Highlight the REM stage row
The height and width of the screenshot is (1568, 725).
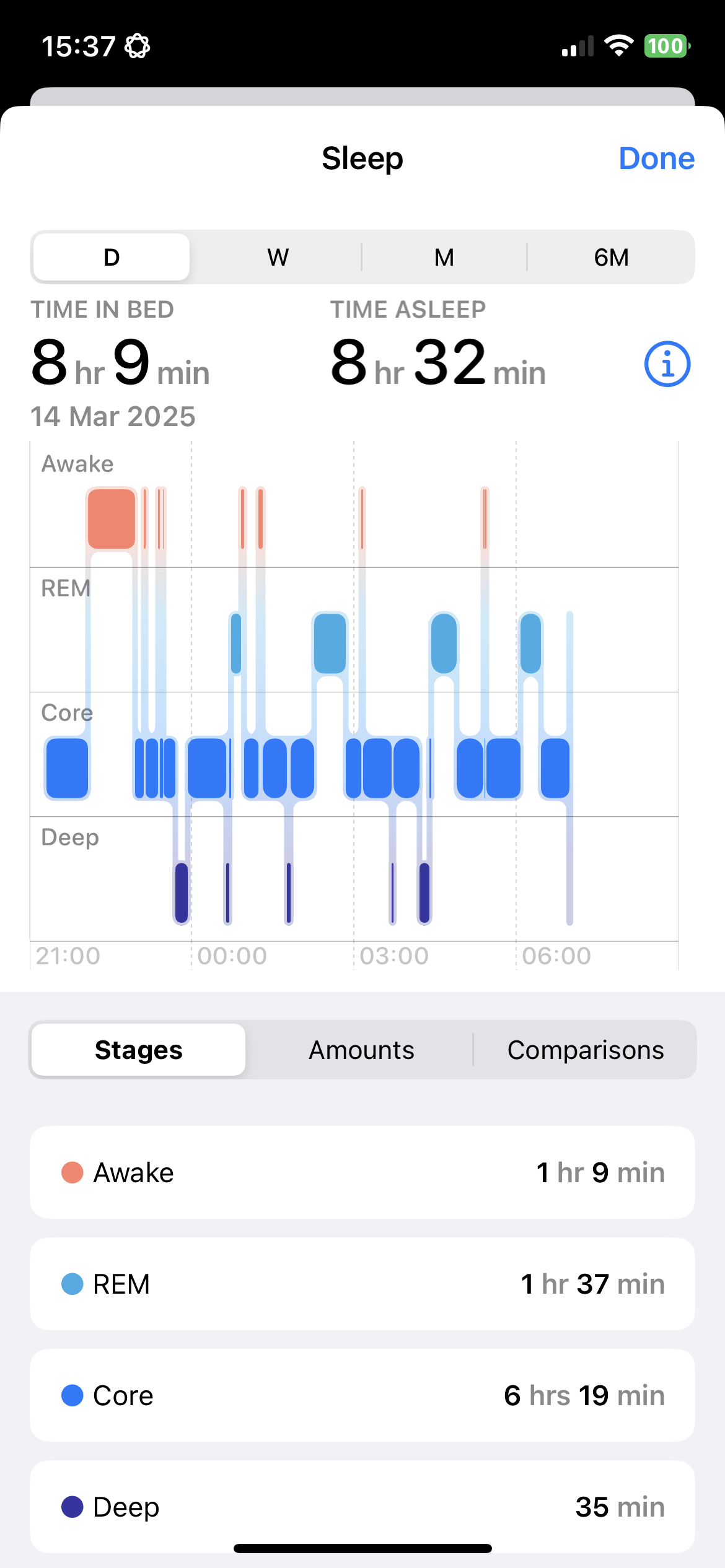[362, 1284]
